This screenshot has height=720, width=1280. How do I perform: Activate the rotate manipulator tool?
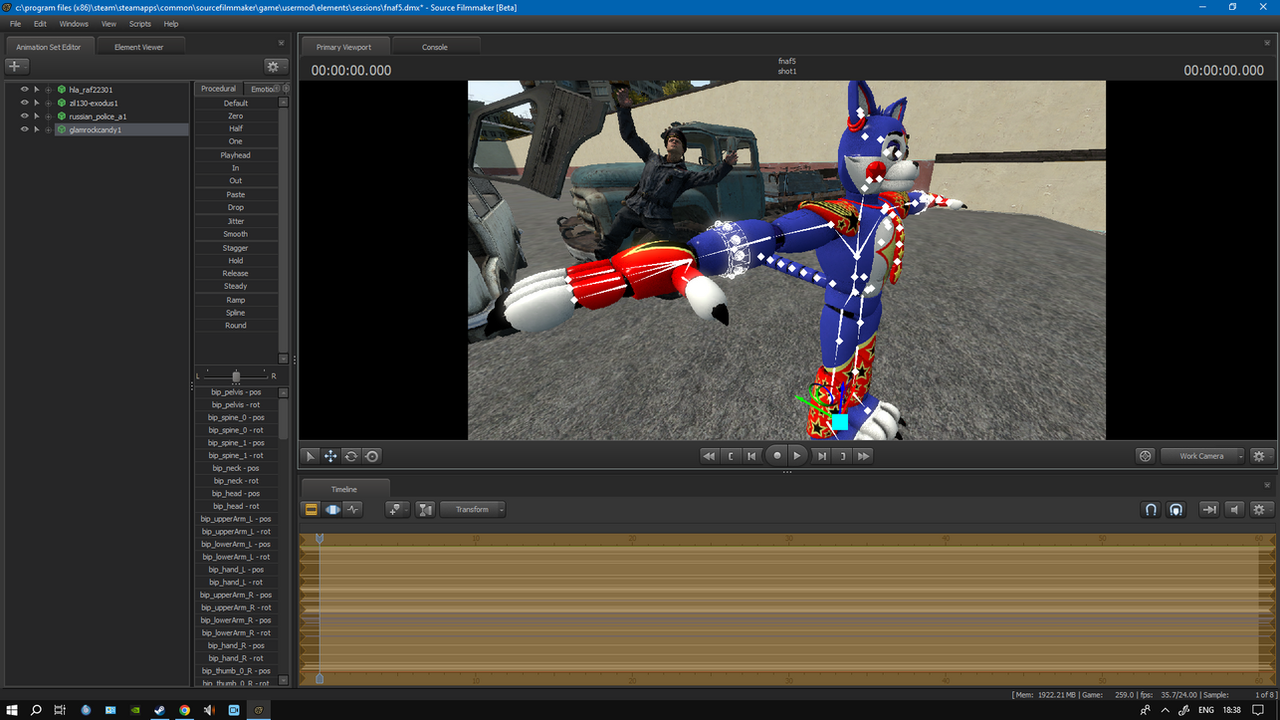click(351, 456)
